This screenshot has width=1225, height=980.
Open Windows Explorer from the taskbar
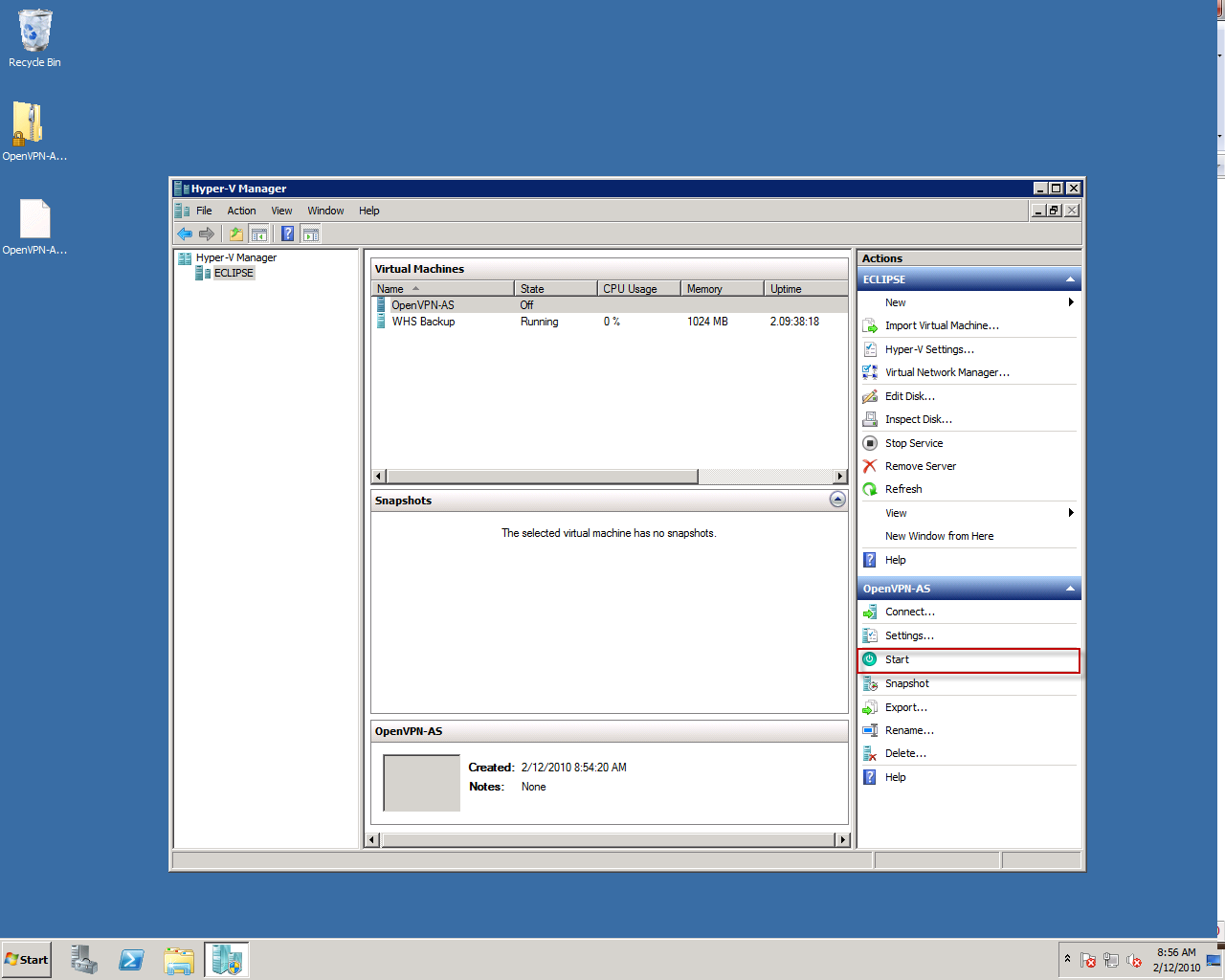tap(179, 959)
